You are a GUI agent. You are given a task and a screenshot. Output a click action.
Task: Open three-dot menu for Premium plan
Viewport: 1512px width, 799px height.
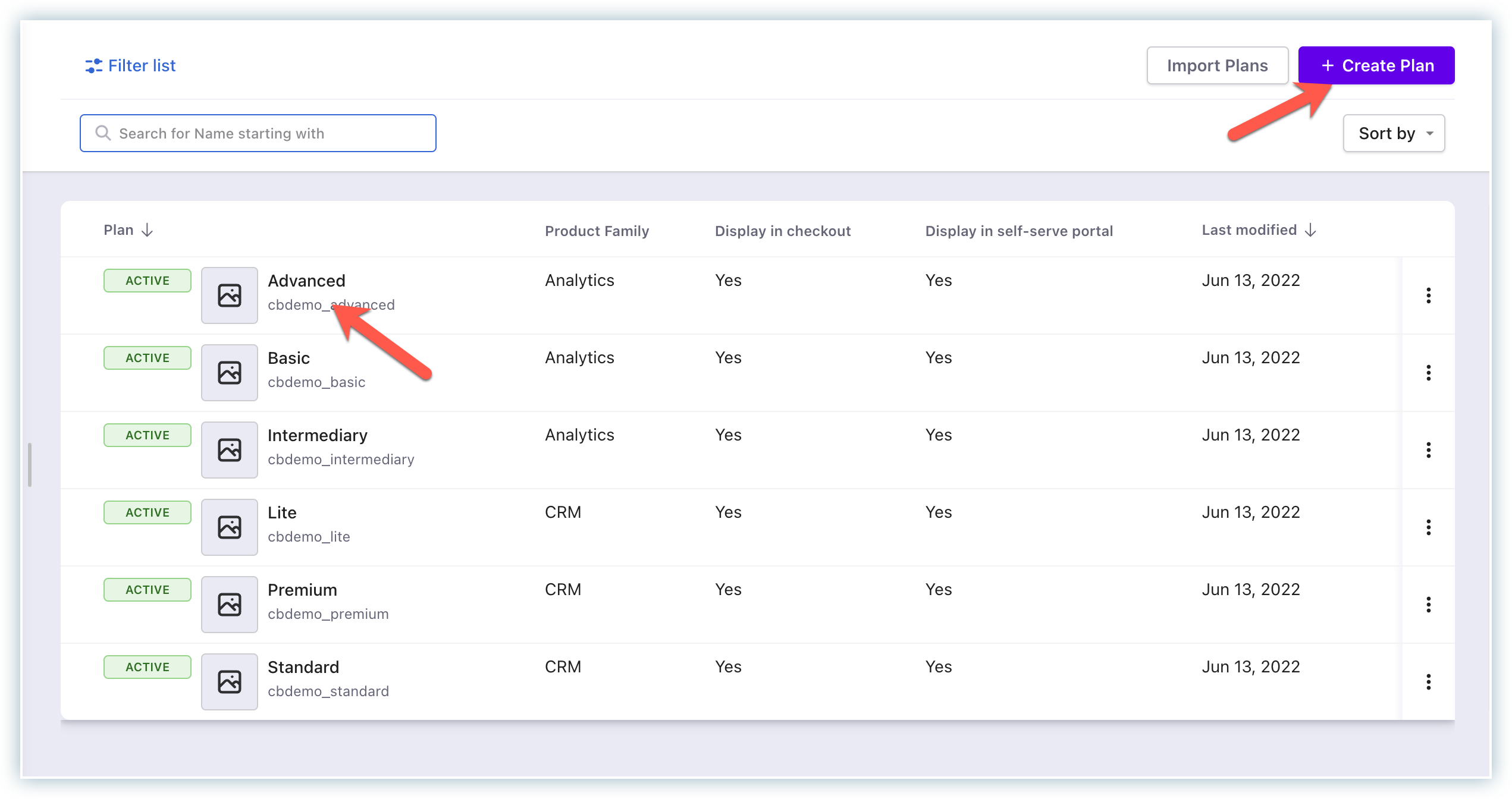pos(1428,605)
